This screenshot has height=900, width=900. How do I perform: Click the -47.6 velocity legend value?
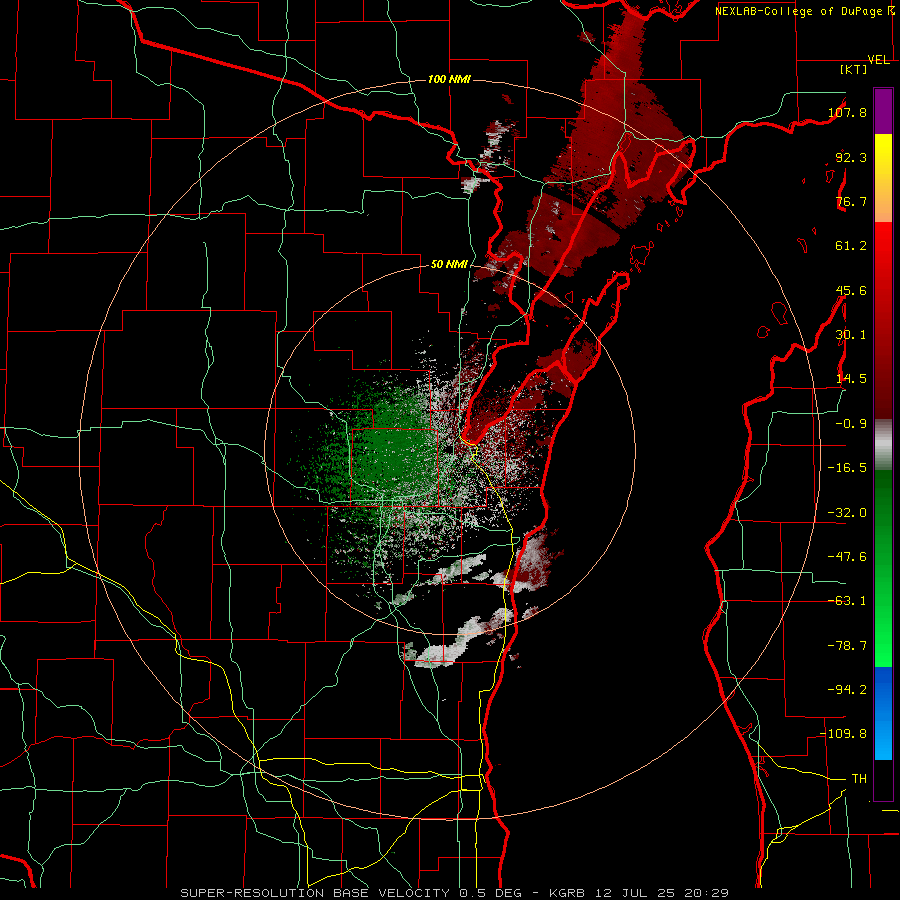(848, 557)
